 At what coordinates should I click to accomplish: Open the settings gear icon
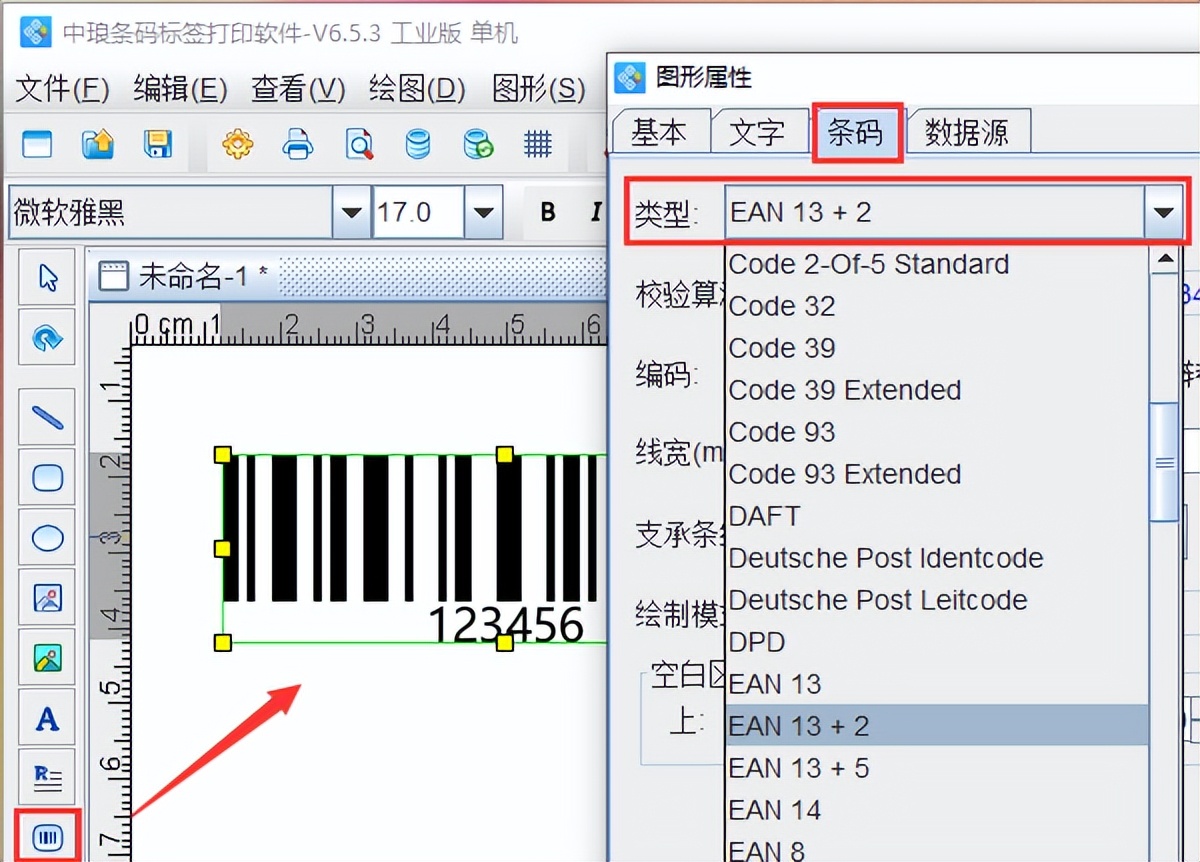click(238, 144)
